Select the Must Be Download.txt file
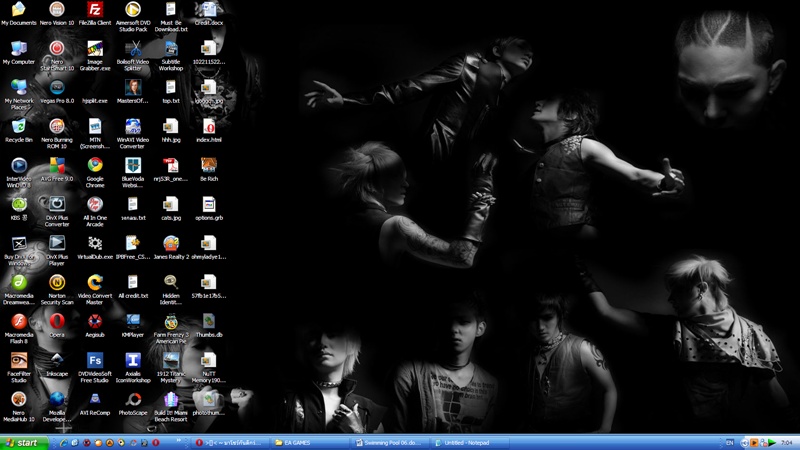Screen dimensions: 800x450 coord(171,17)
